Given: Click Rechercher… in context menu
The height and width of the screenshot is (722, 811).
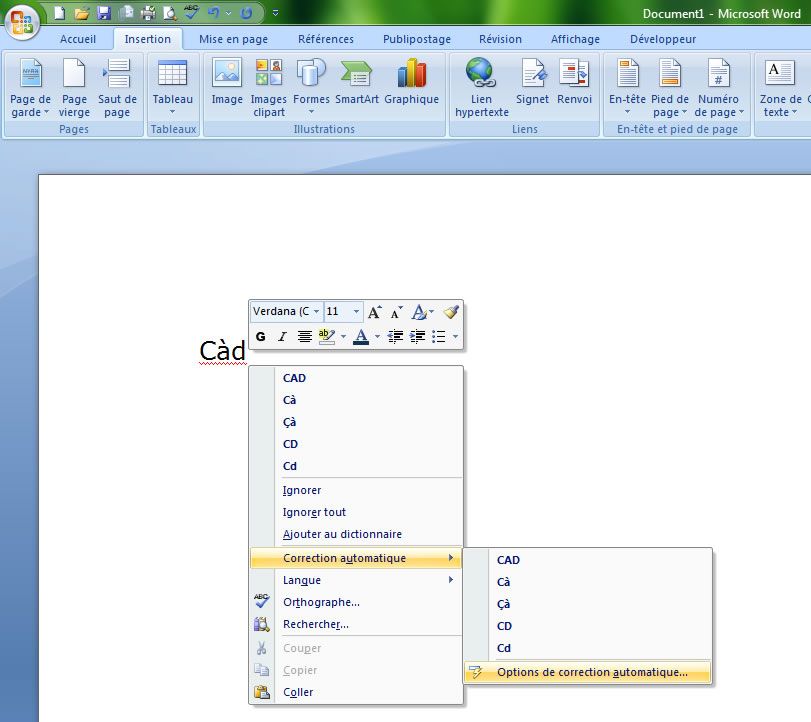Looking at the screenshot, I should (x=356, y=624).
